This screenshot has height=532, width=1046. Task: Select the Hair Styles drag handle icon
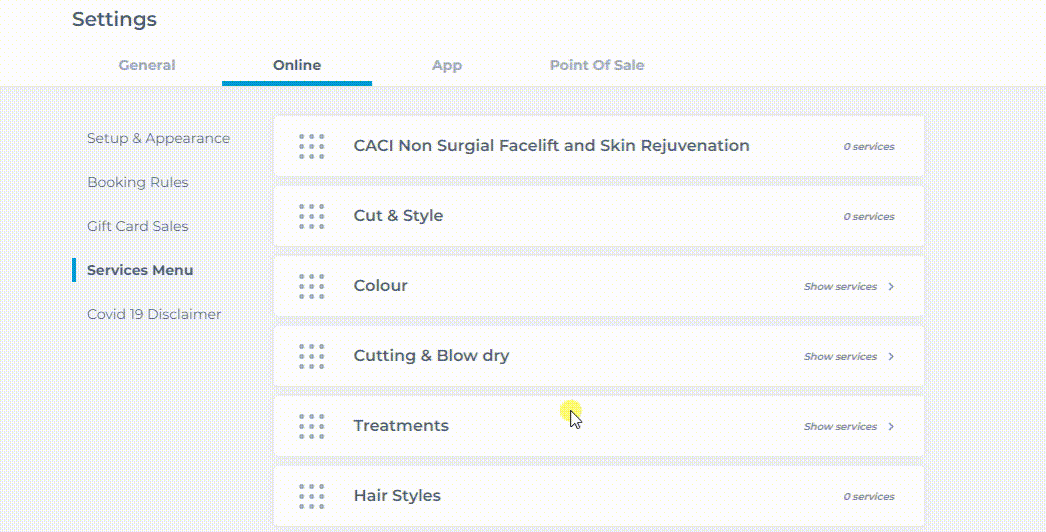click(x=312, y=497)
